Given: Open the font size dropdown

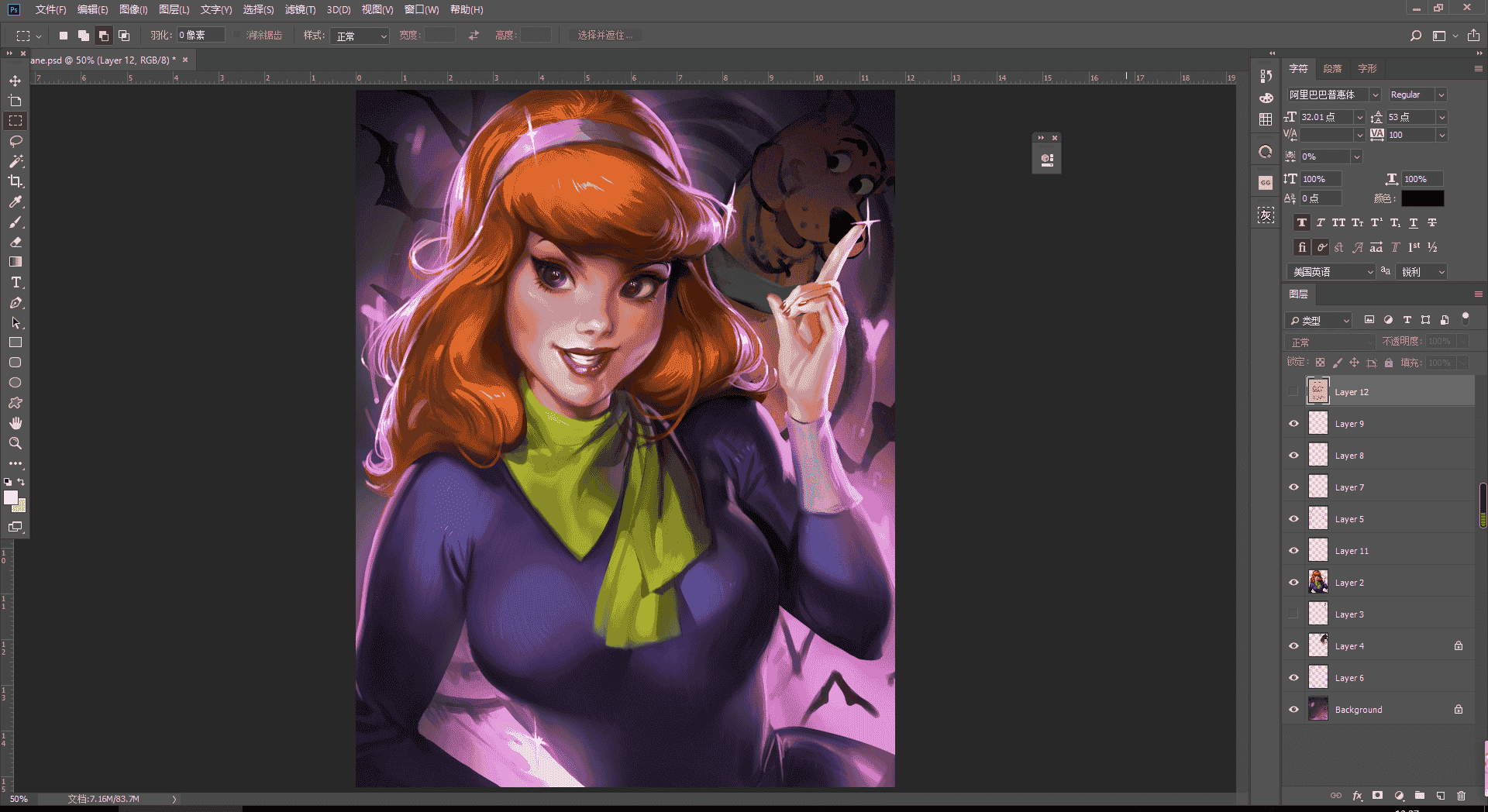Looking at the screenshot, I should coord(1359,117).
